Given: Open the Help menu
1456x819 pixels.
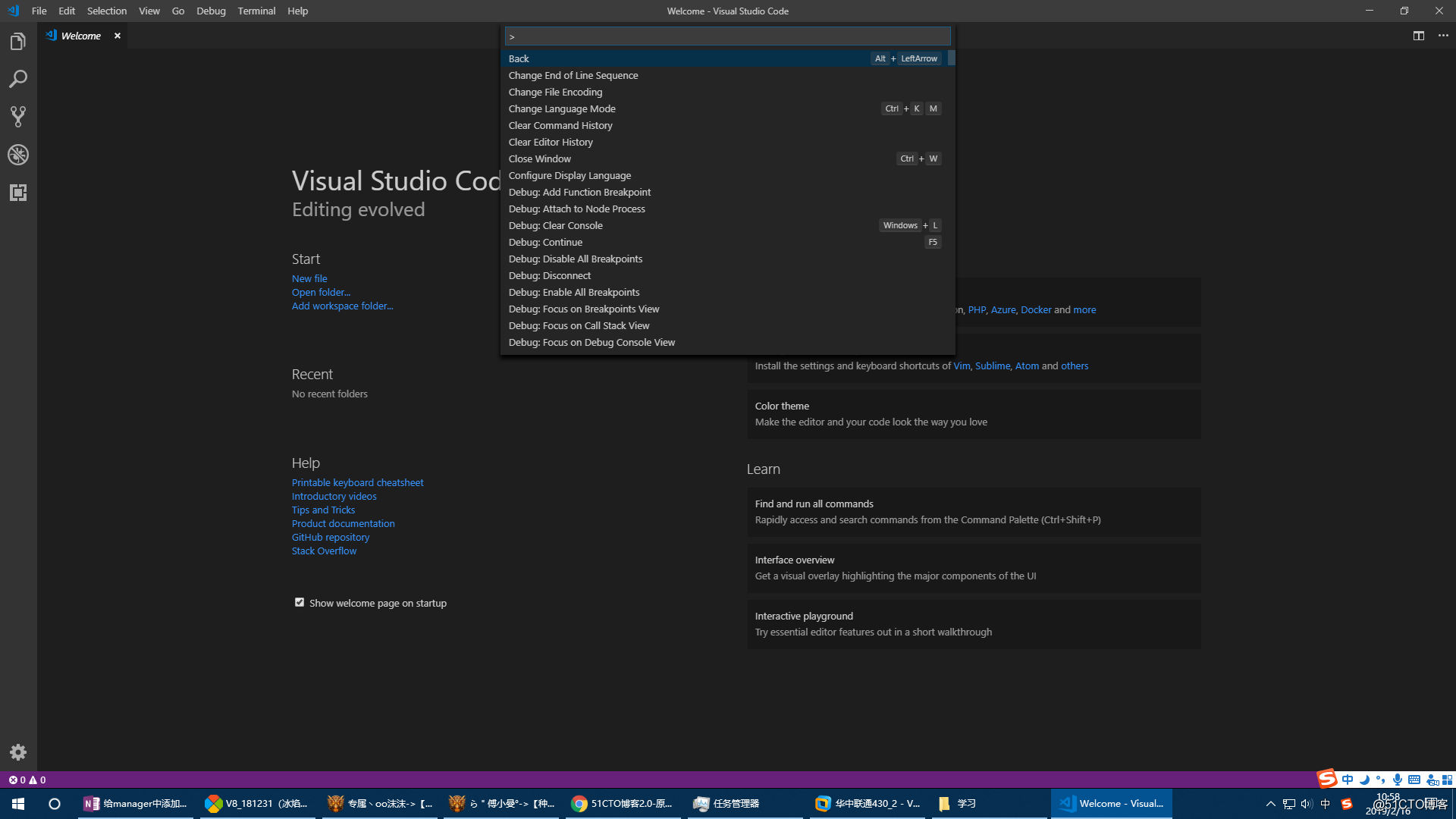Looking at the screenshot, I should (298, 11).
